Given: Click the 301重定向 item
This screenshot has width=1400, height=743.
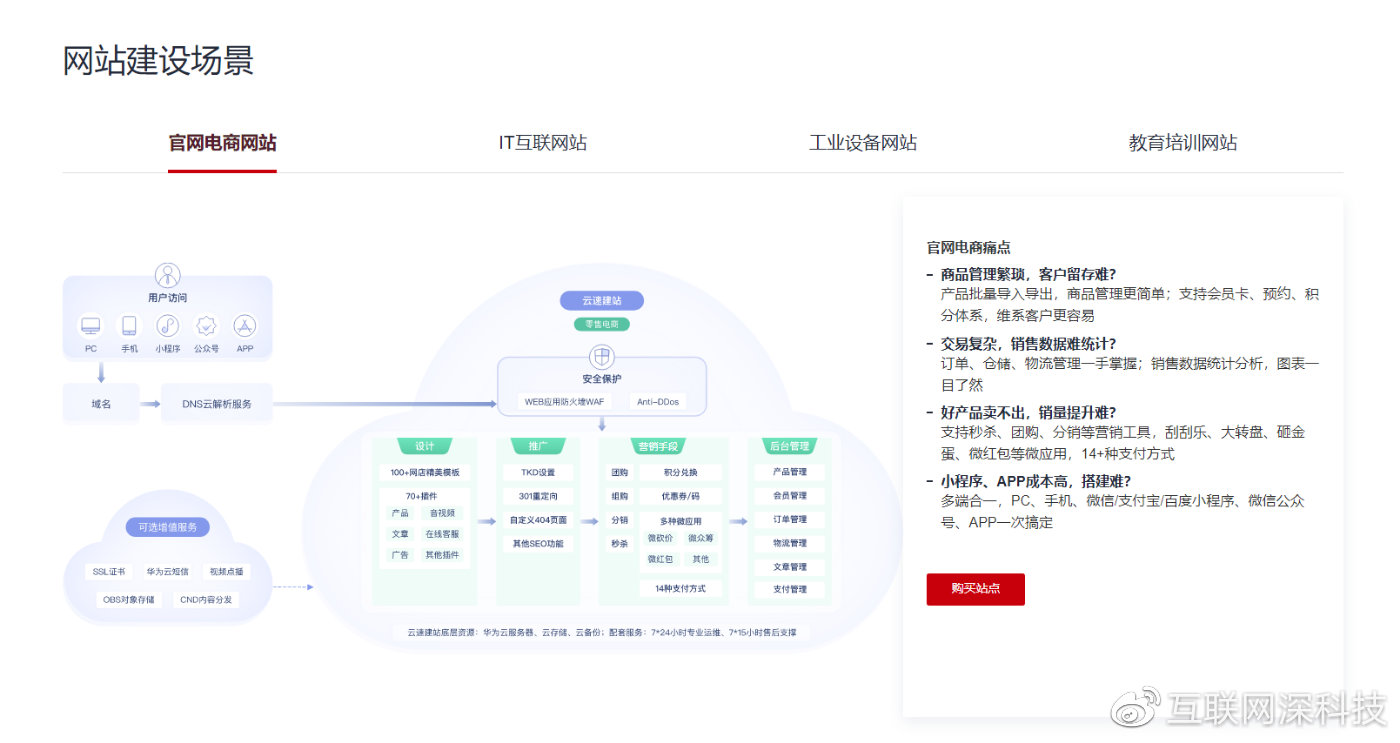Looking at the screenshot, I should [x=538, y=496].
